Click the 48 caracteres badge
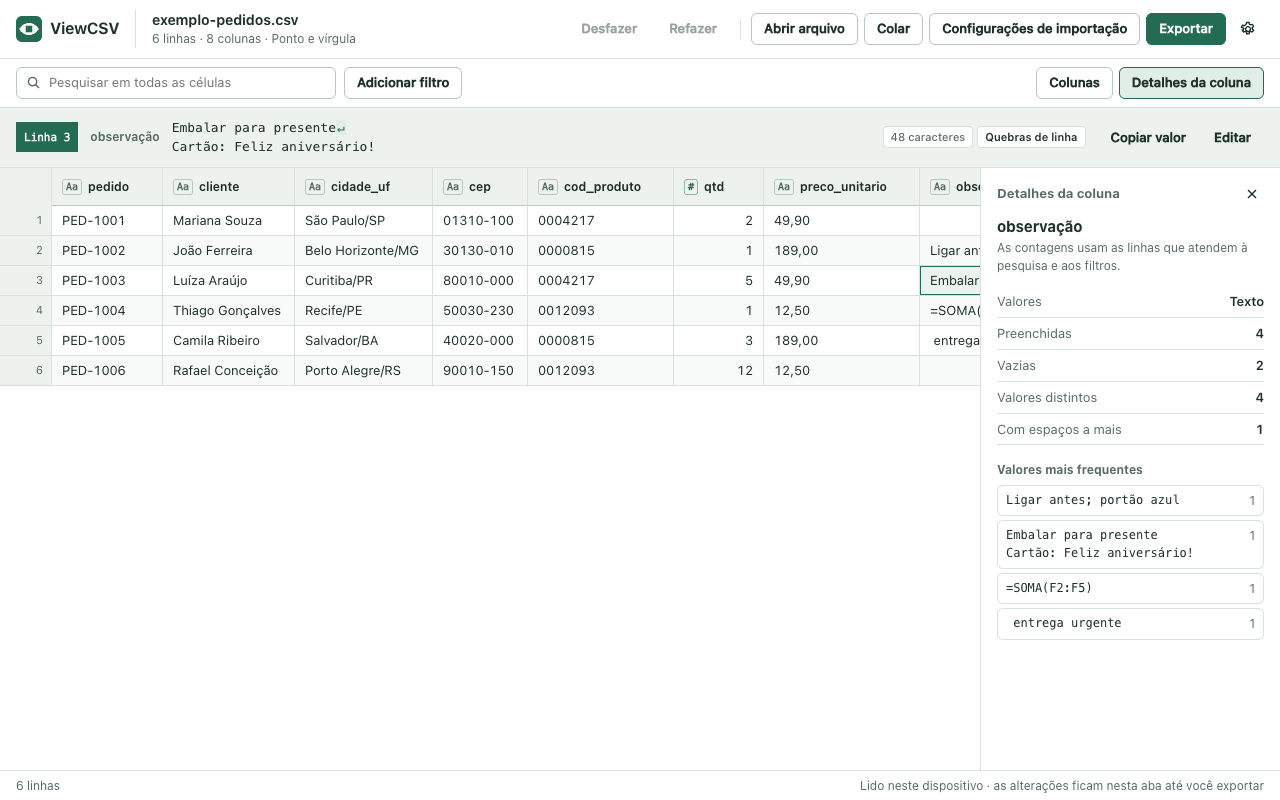Screen dimensions: 1280x800 [927, 137]
